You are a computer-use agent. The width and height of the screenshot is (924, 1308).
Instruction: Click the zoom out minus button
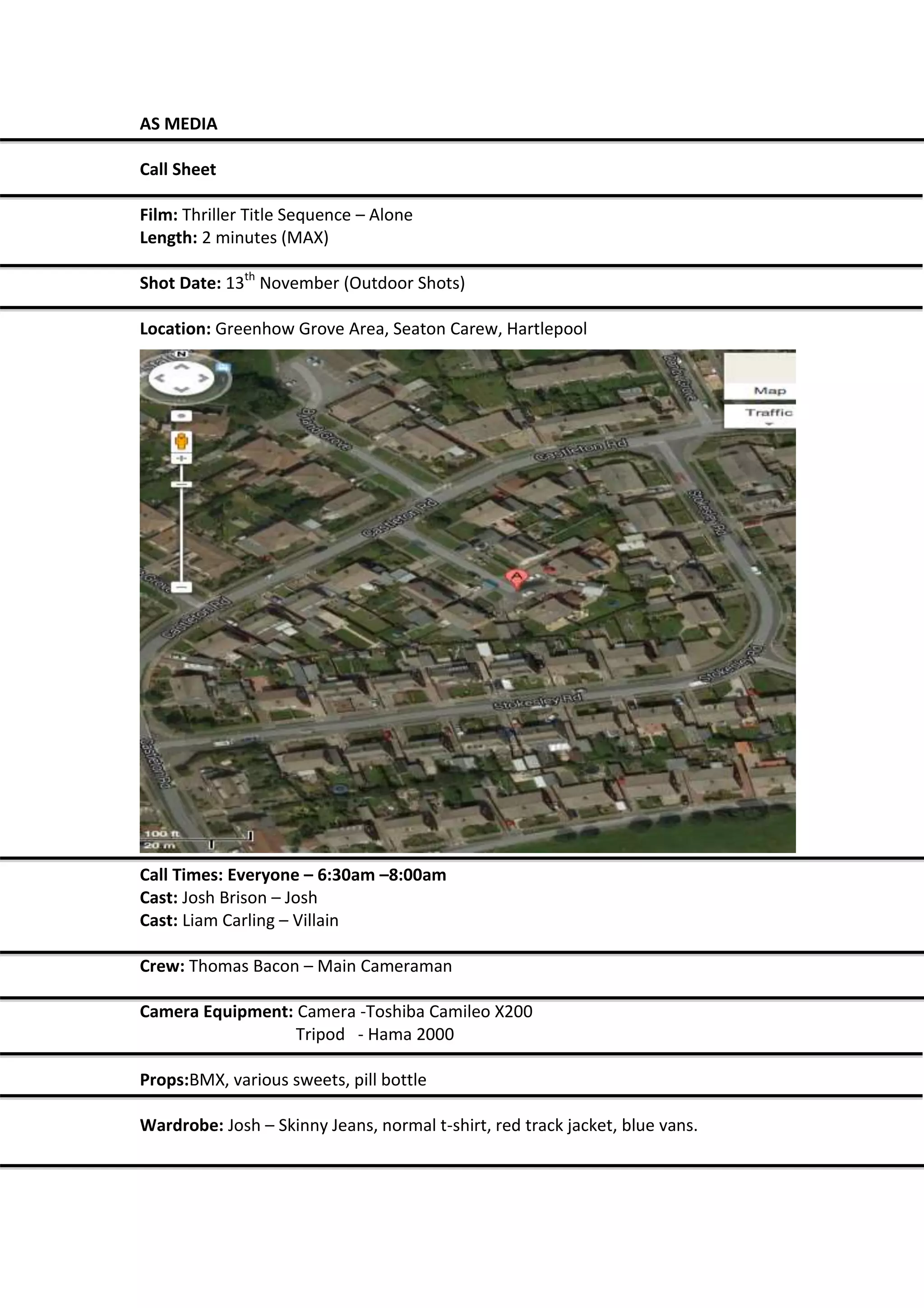click(181, 587)
